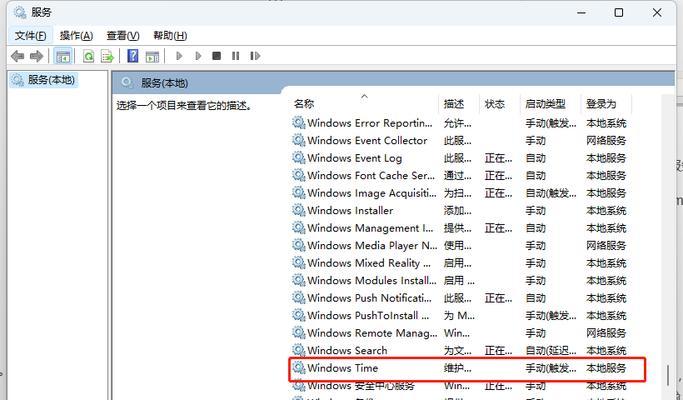Click the Start service play icon
This screenshot has width=683, height=400.
tap(179, 56)
